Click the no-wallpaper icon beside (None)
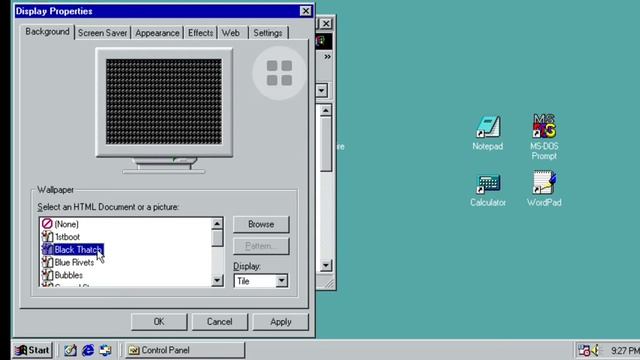 [47, 224]
